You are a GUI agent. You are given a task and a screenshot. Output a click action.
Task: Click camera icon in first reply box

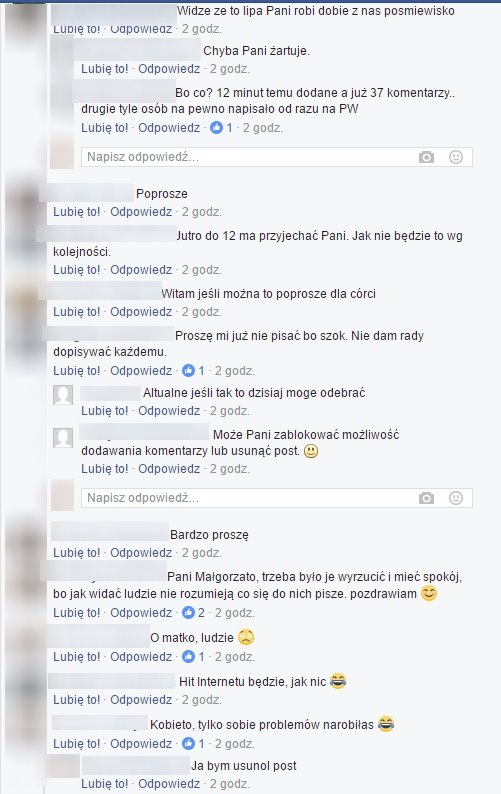pyautogui.click(x=426, y=157)
